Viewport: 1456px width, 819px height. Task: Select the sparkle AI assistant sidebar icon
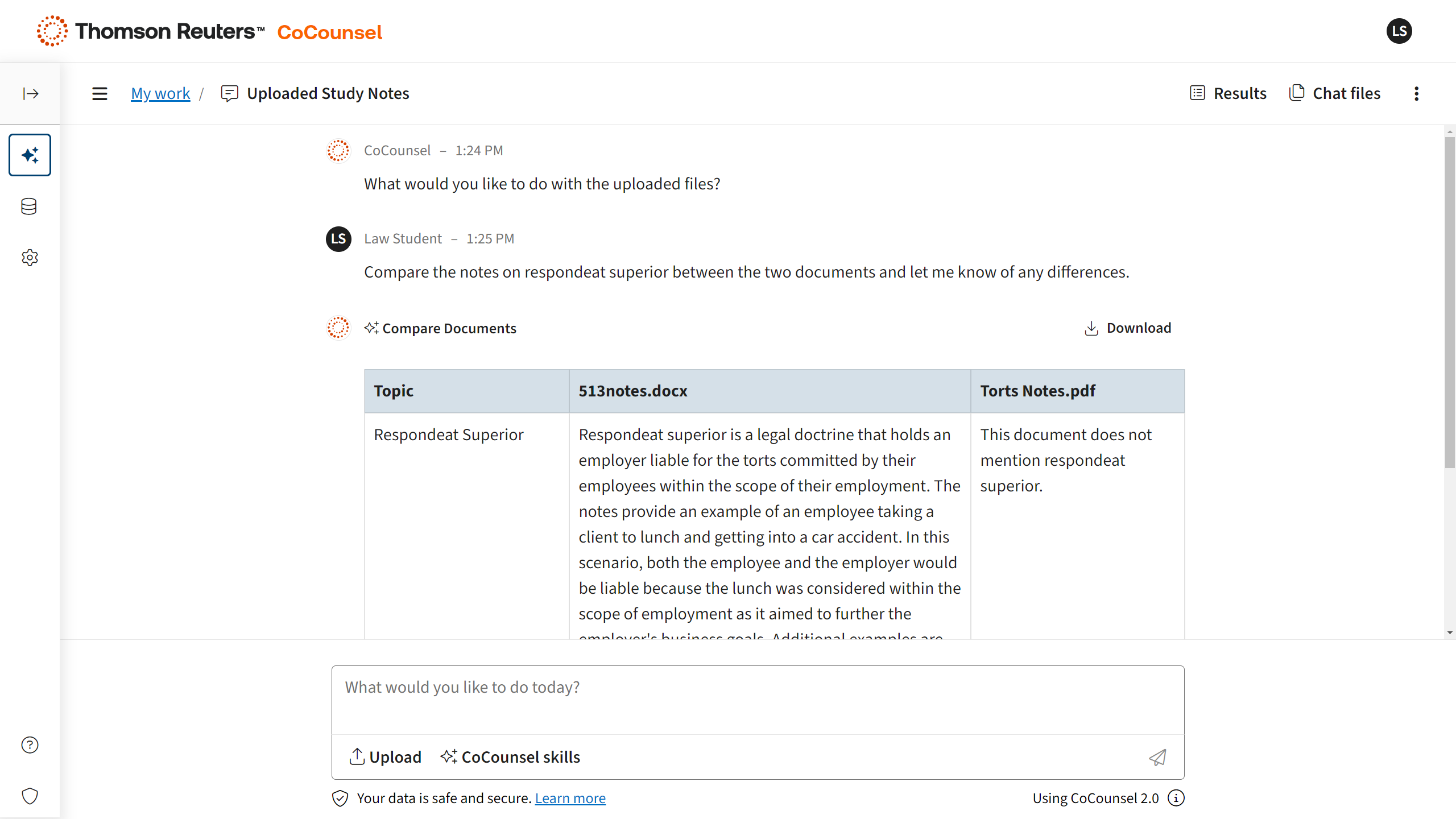[x=30, y=155]
